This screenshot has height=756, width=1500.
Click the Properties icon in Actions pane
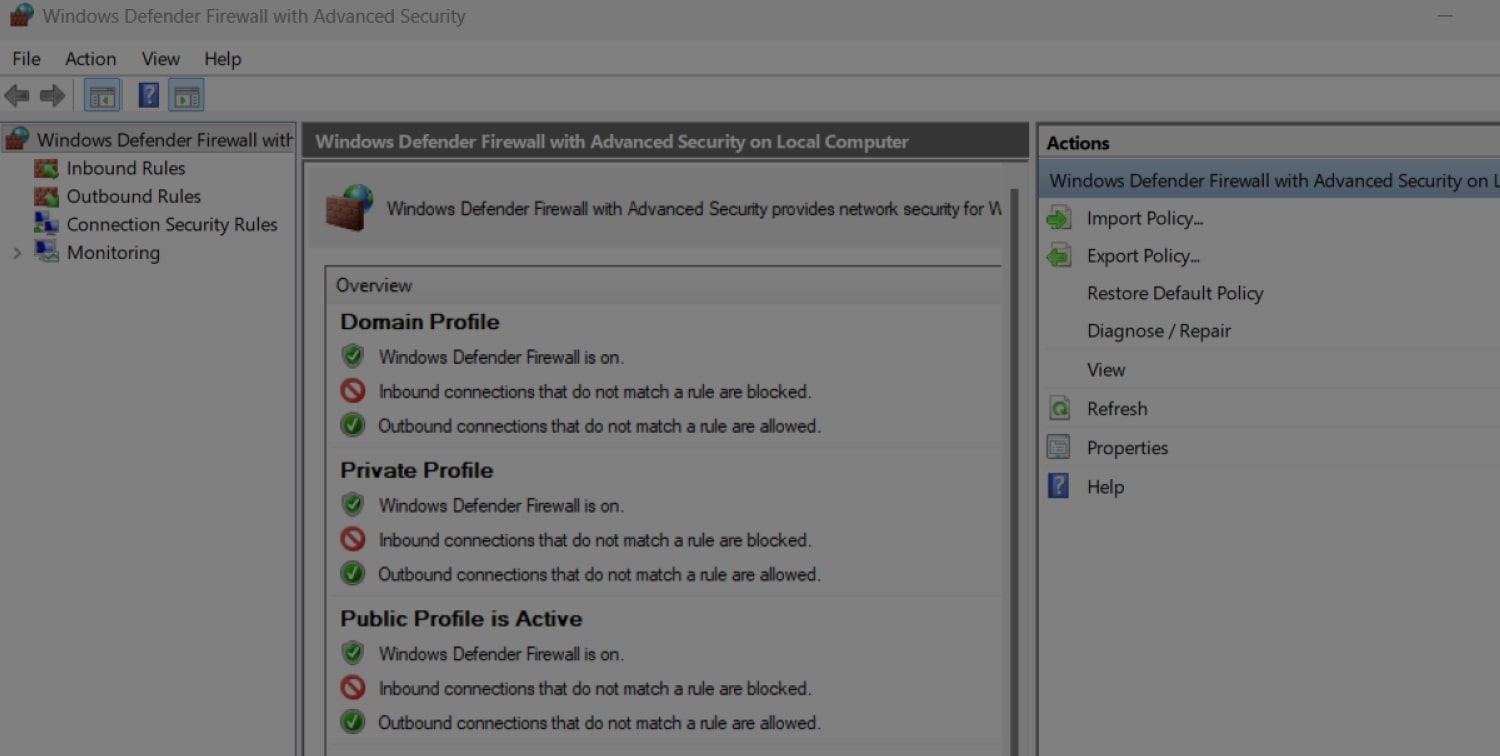pos(1059,447)
